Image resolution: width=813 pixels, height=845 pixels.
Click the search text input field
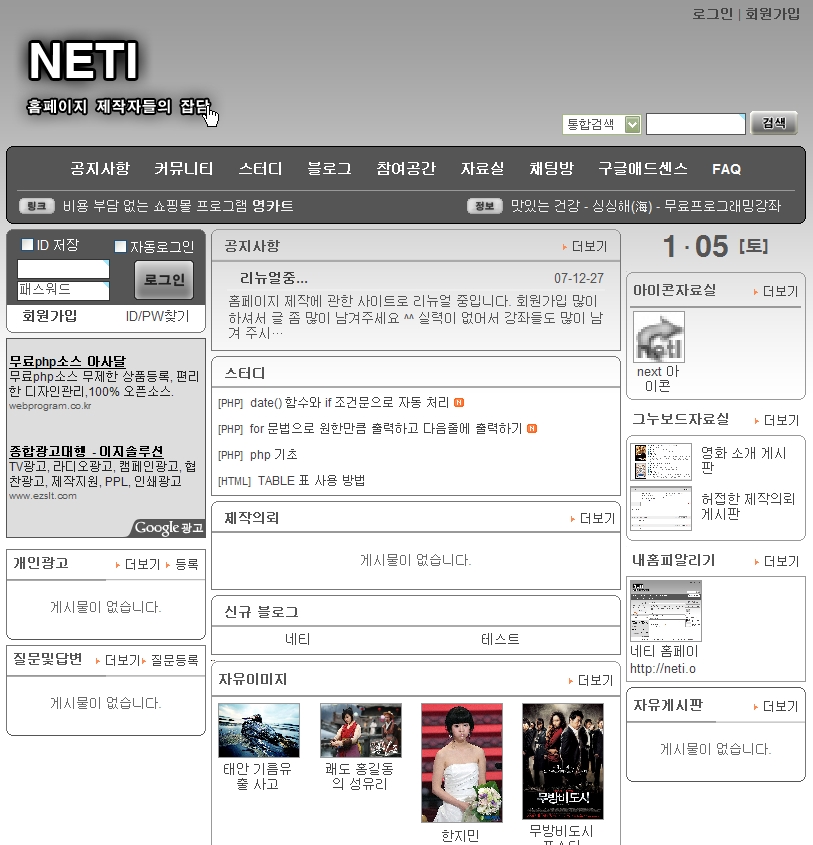coord(696,124)
